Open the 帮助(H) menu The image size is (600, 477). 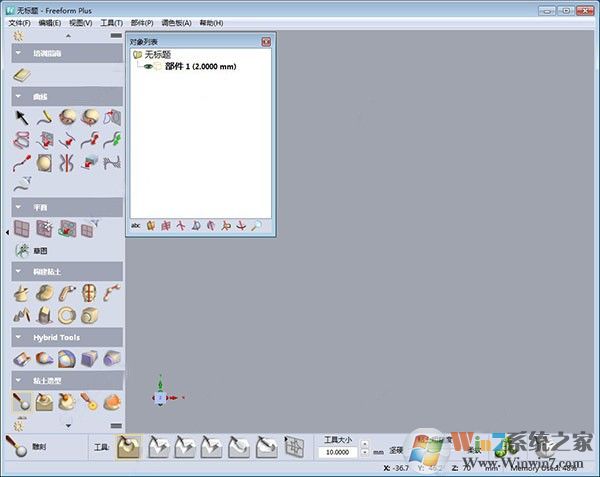(x=211, y=23)
